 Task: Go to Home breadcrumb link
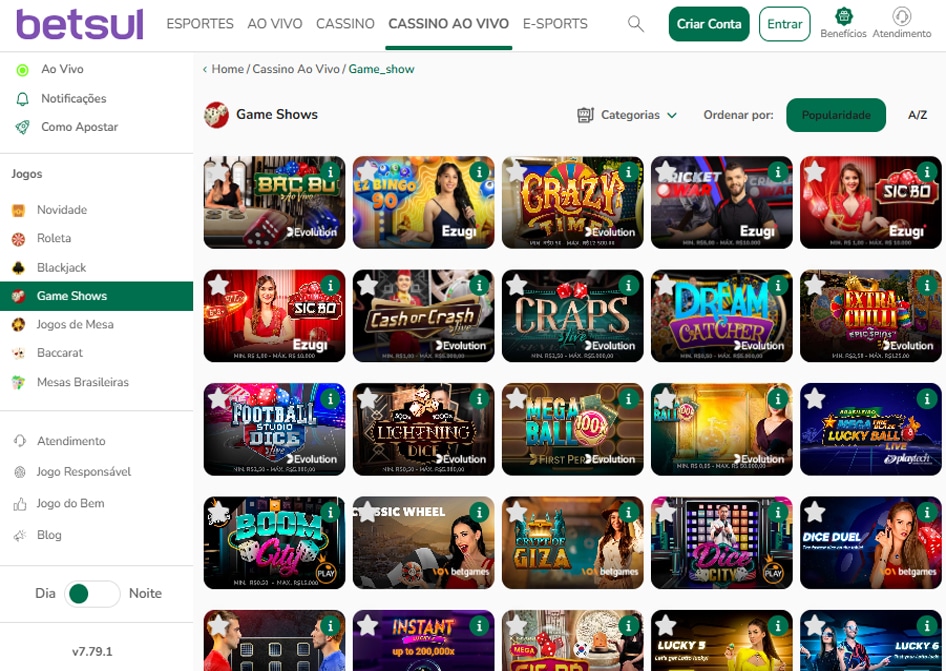[227, 69]
